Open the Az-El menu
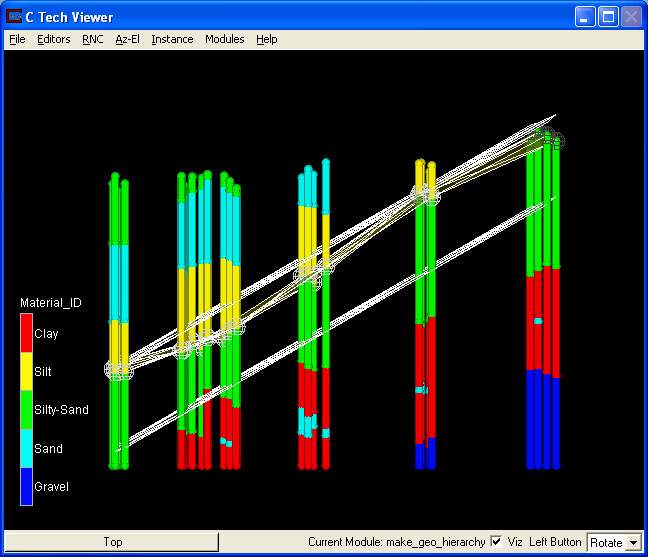 tap(127, 39)
